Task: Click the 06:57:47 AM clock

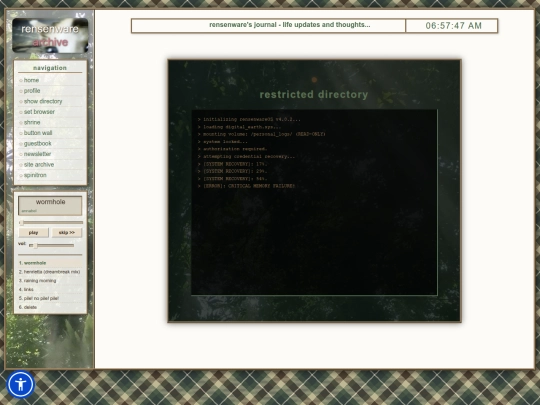Action: [453, 25]
